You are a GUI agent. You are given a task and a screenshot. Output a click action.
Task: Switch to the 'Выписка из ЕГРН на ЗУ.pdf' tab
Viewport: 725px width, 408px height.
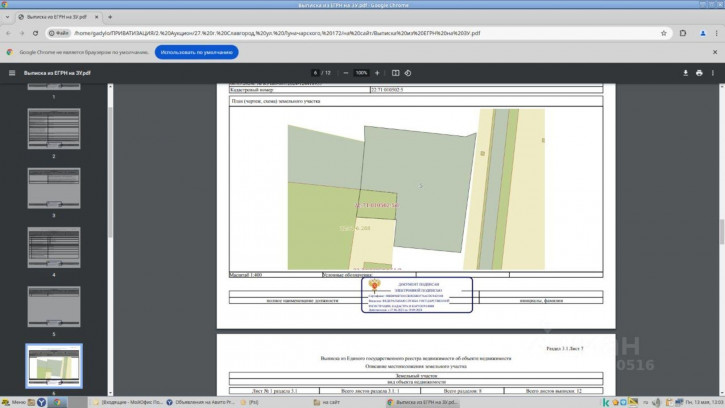57,17
